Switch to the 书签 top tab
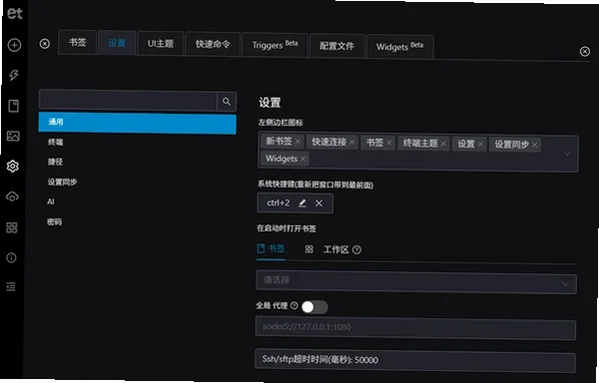The width and height of the screenshot is (599, 383). [78, 42]
